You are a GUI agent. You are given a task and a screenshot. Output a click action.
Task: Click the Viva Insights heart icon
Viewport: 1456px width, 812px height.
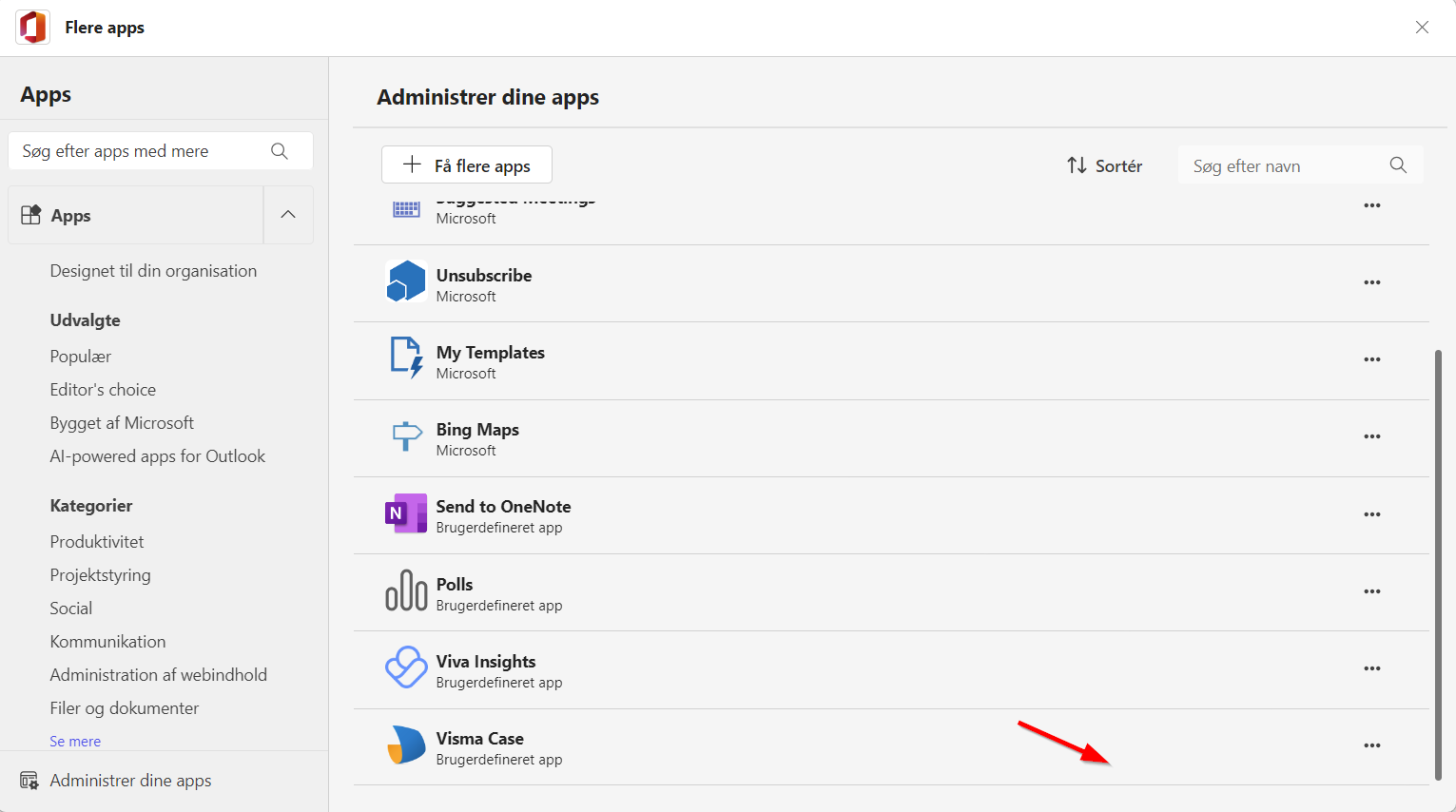[x=406, y=667]
